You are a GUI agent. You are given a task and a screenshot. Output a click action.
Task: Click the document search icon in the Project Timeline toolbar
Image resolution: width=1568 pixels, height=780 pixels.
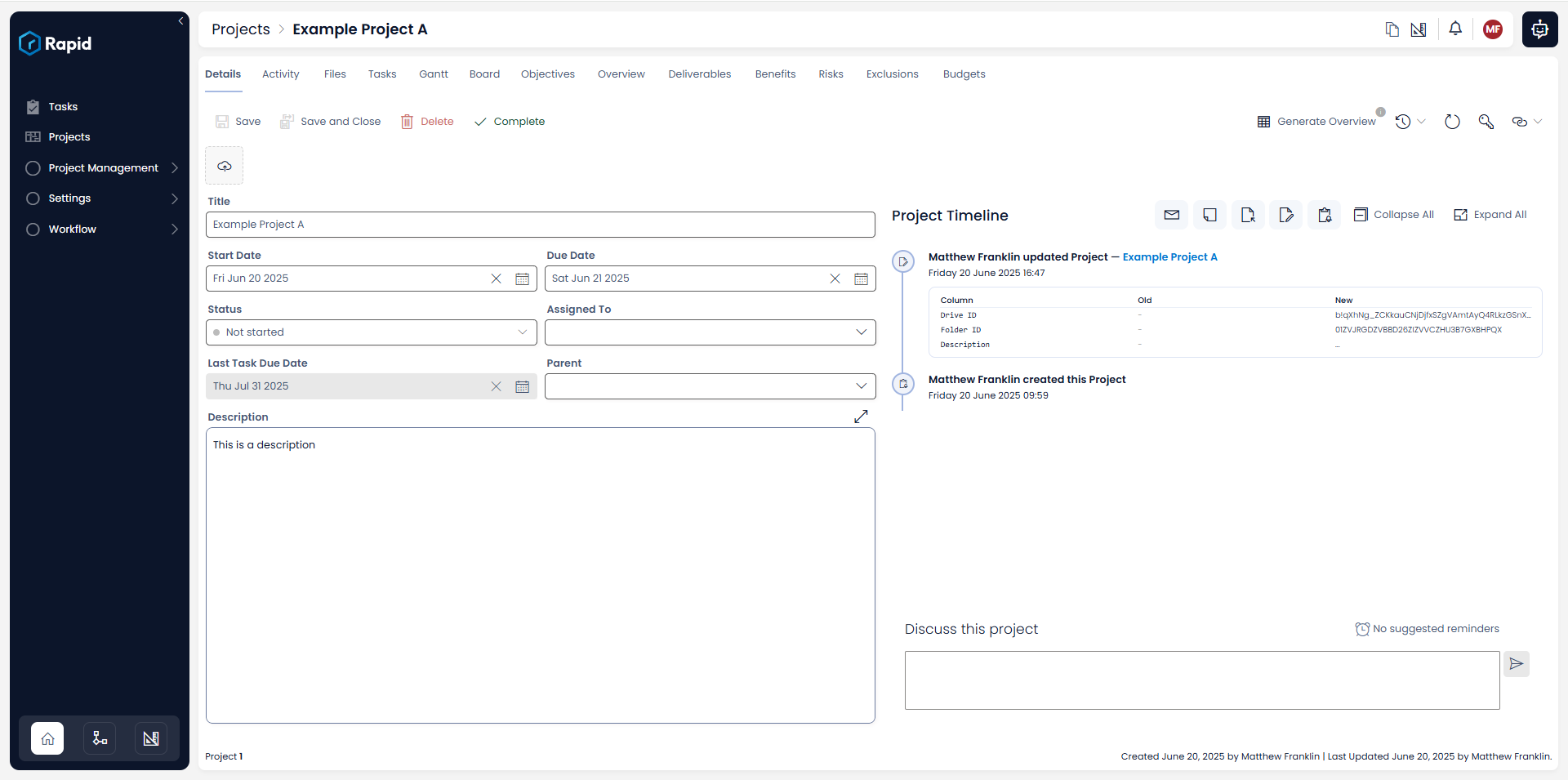click(1248, 215)
